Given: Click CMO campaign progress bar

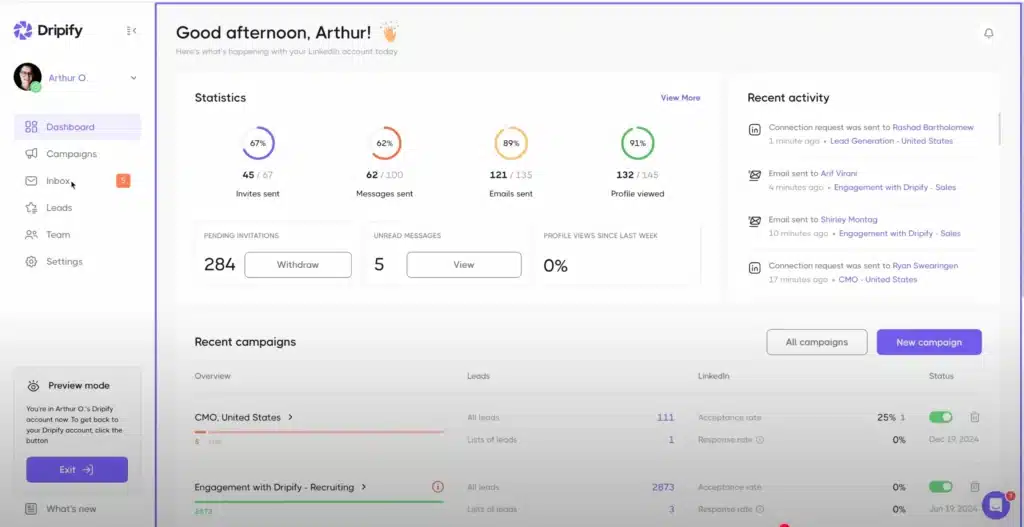Looking at the screenshot, I should point(319,432).
